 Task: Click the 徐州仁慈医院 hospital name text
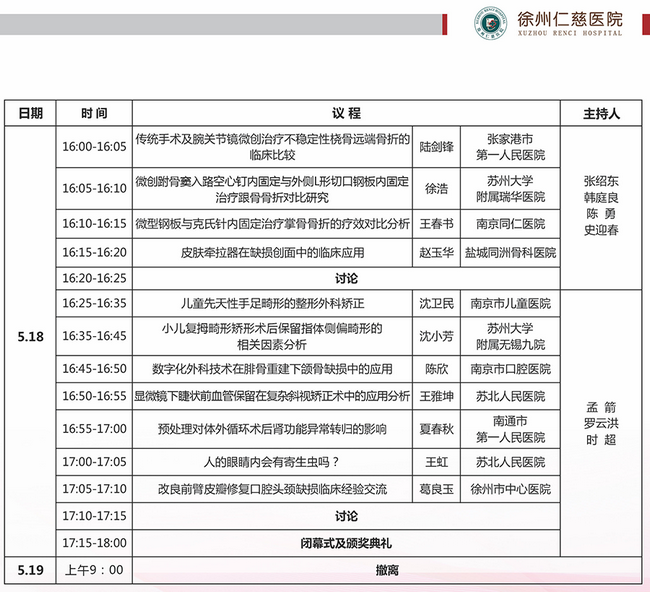pos(568,19)
